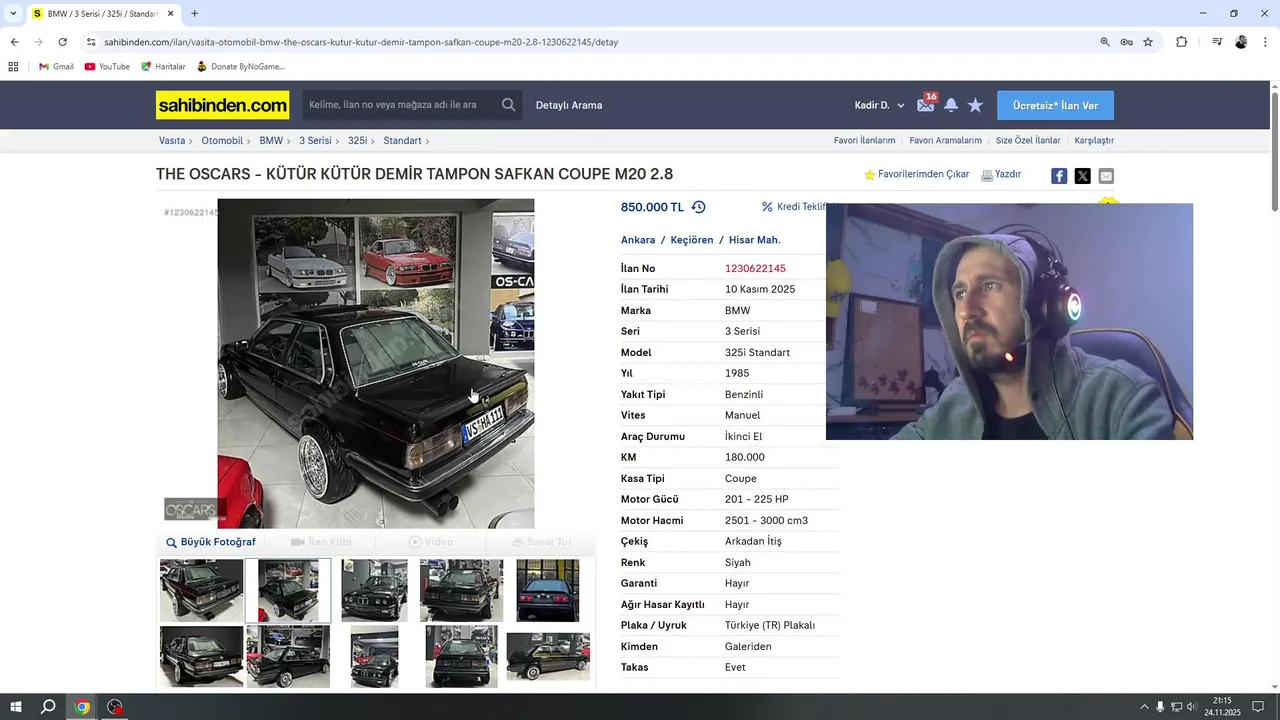Share listing on Facebook icon
The width and height of the screenshot is (1280, 720).
[1059, 176]
